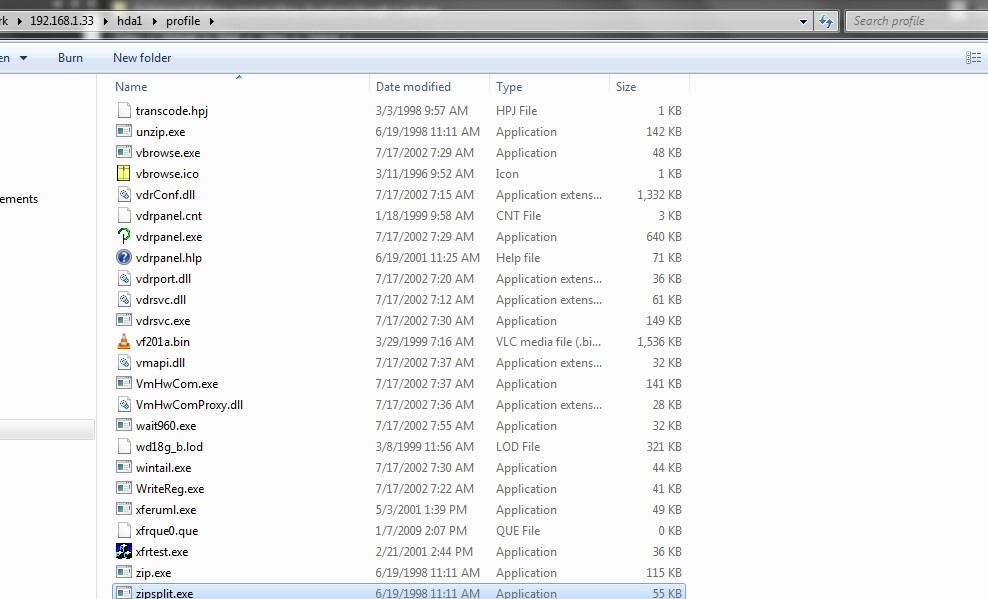Open the address bar history dropdown

[x=804, y=21]
